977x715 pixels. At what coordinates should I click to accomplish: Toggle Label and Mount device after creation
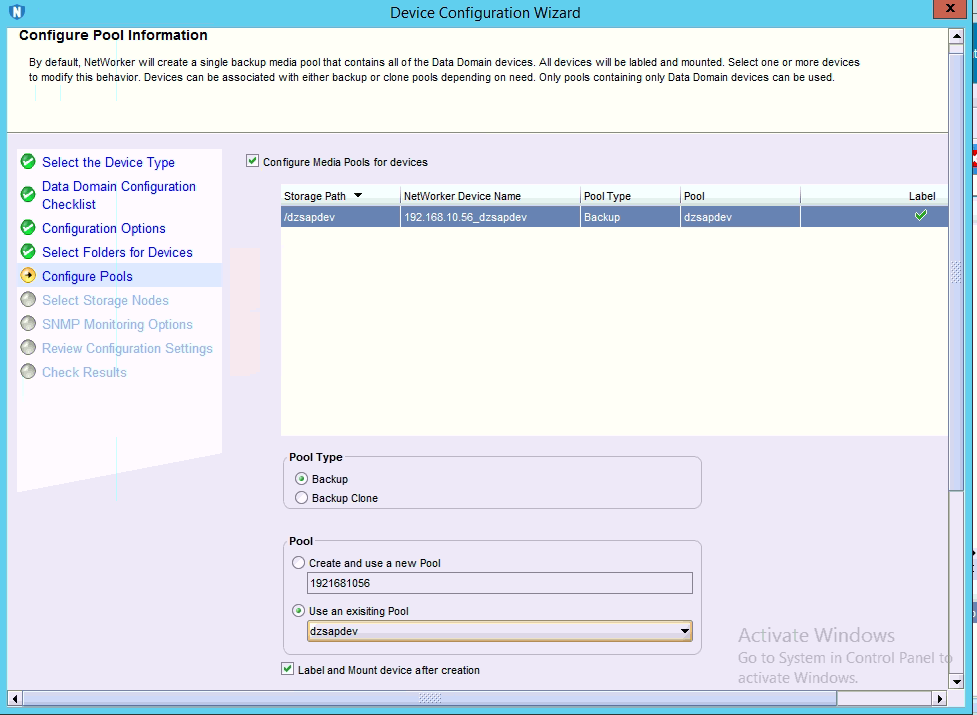click(288, 669)
